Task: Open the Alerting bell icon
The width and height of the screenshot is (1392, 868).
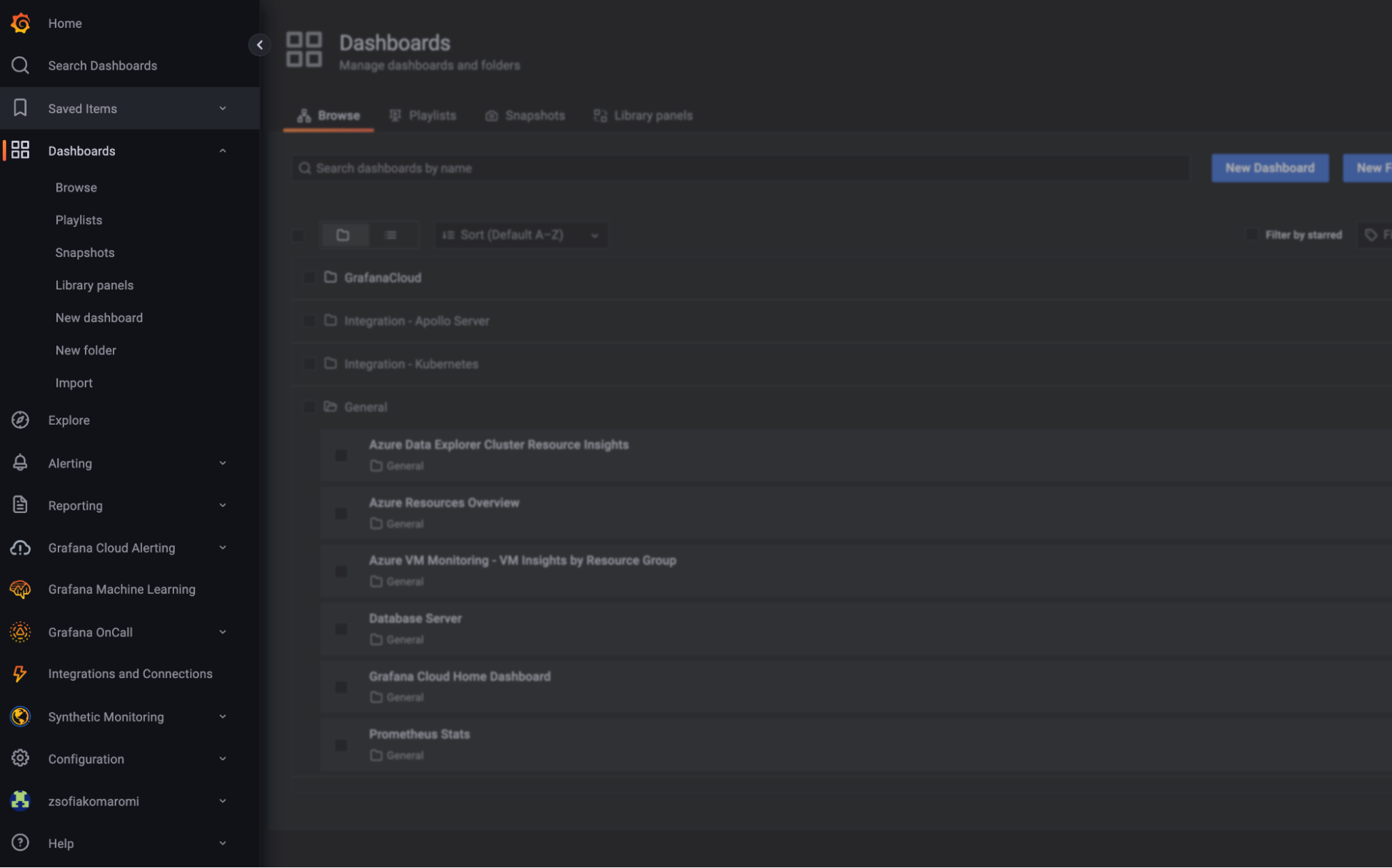Action: point(20,463)
